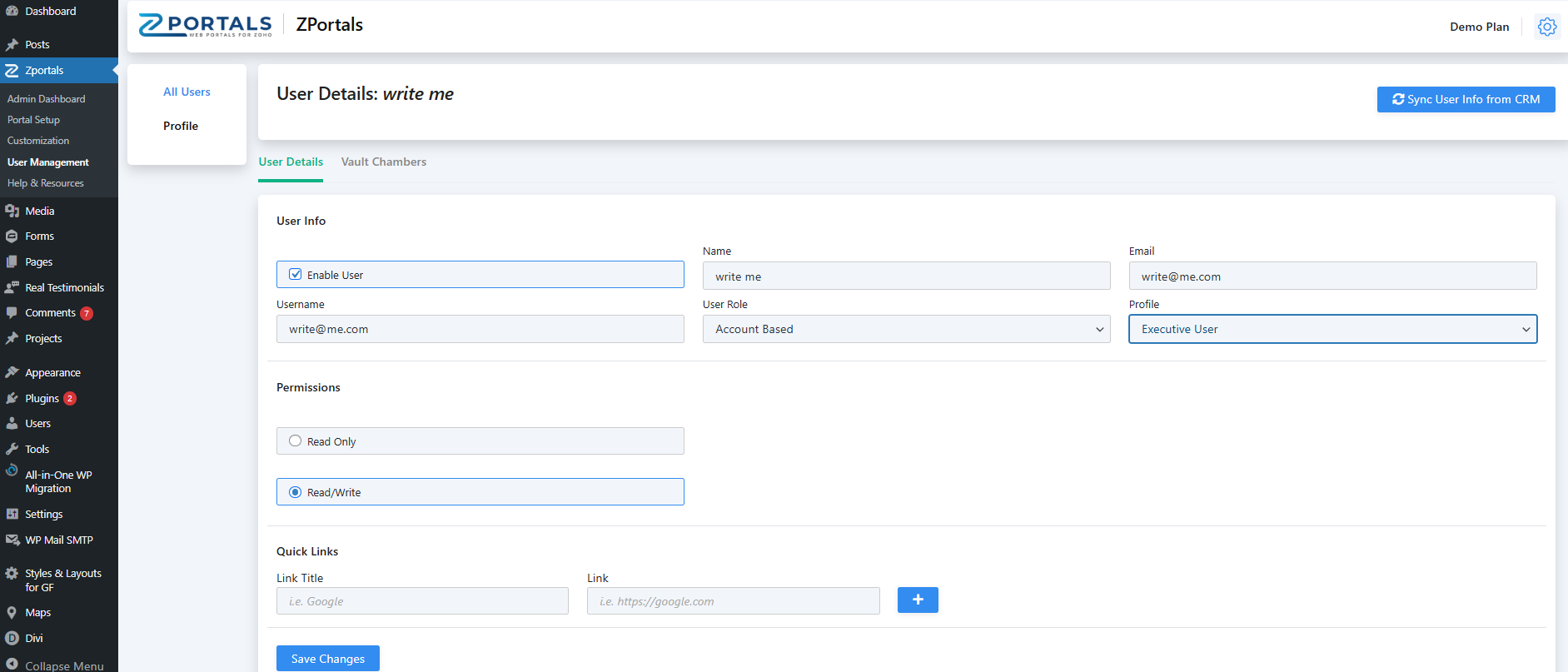
Task: Open Comments in the admin sidebar
Action: pos(50,313)
